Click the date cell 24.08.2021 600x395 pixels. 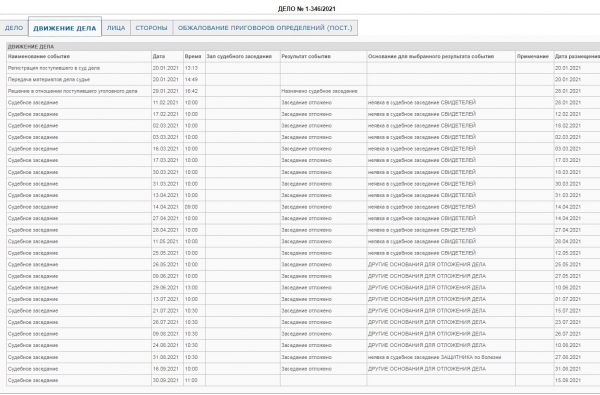point(166,345)
